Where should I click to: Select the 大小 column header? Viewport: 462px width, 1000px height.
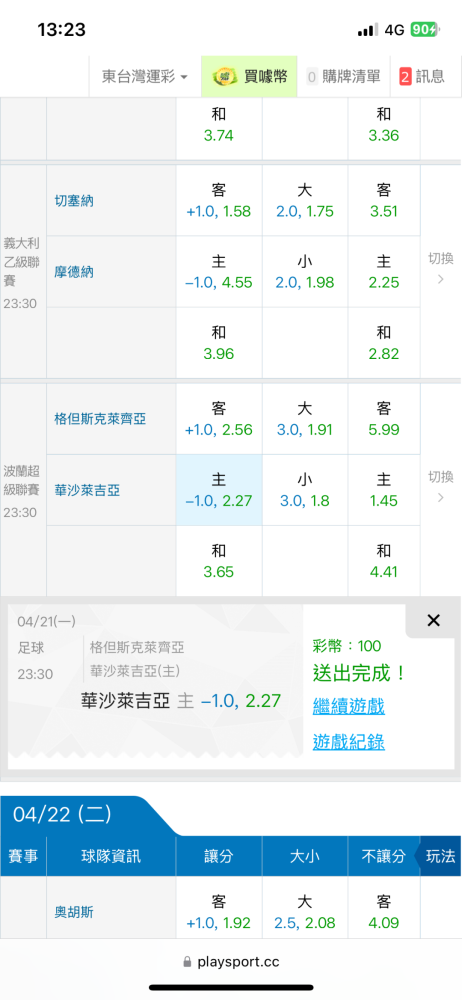[304, 857]
